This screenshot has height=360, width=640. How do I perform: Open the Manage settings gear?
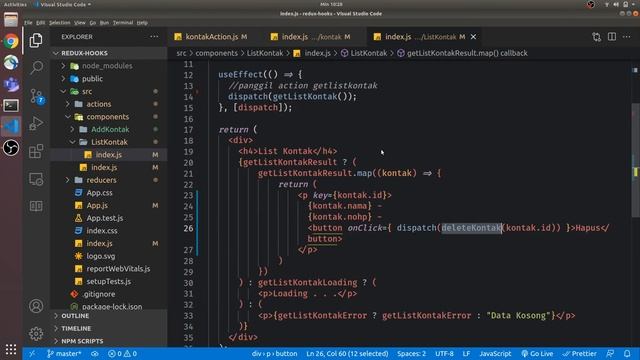(x=36, y=334)
